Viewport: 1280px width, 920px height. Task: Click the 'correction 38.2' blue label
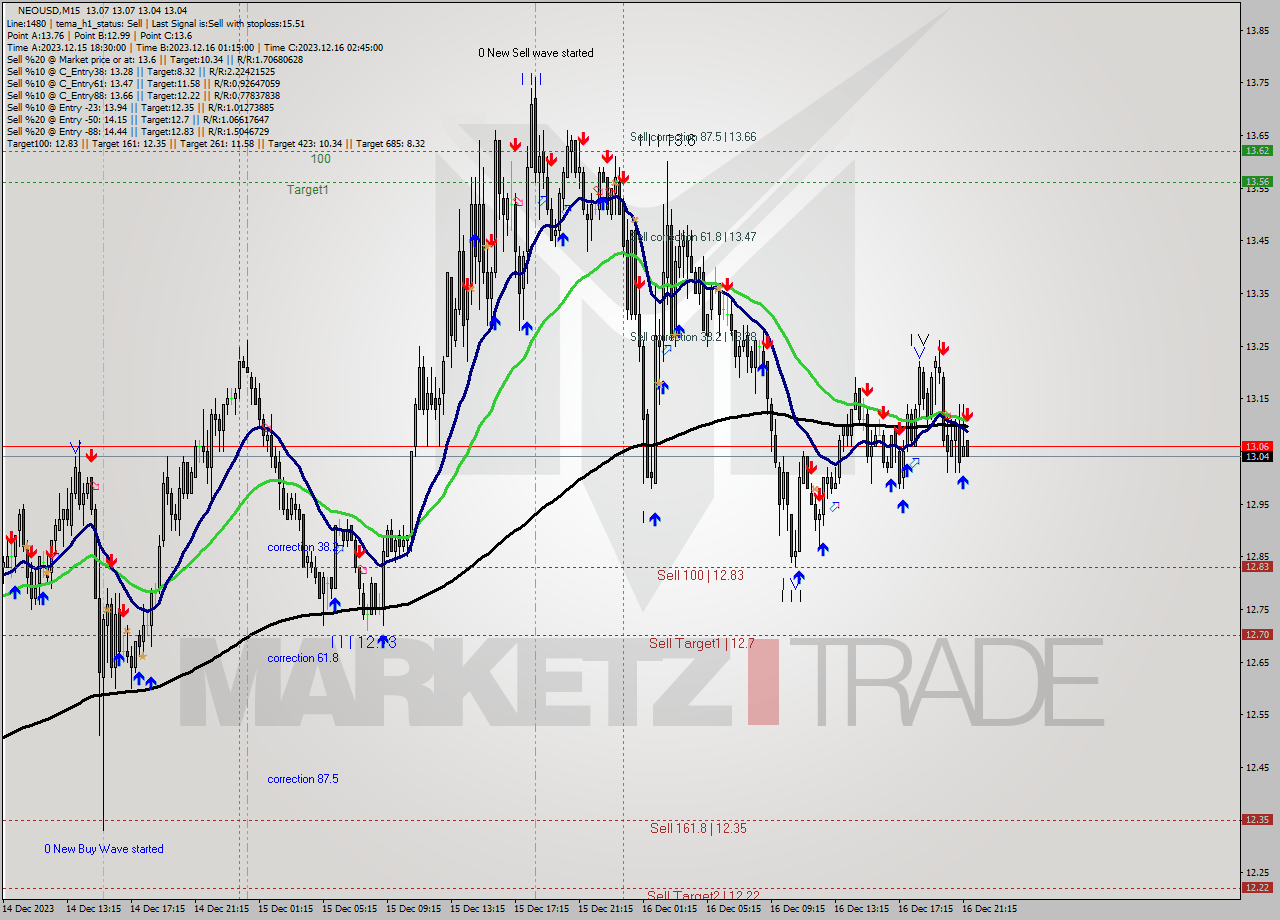point(303,548)
